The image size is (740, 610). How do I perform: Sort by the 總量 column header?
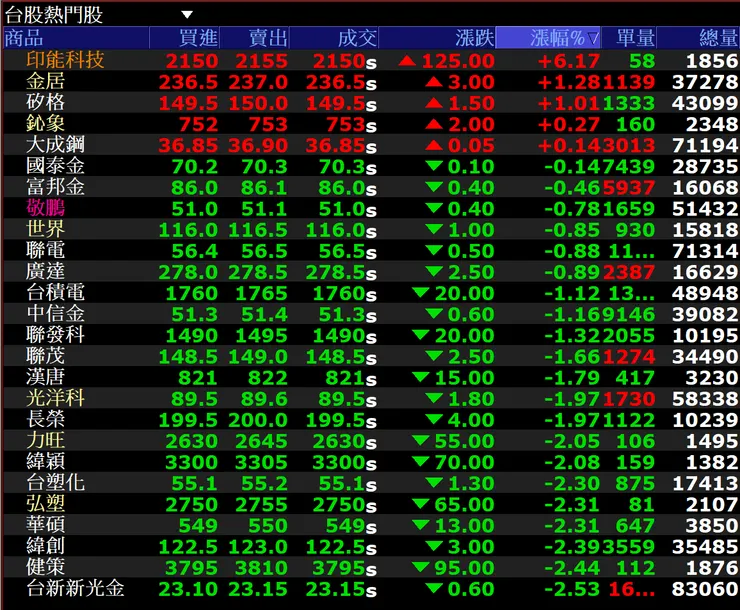point(698,38)
